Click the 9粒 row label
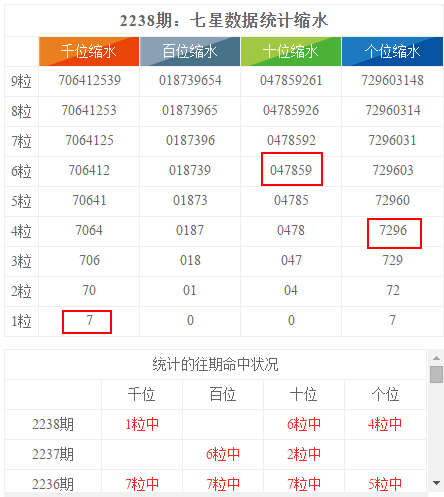 [21, 81]
